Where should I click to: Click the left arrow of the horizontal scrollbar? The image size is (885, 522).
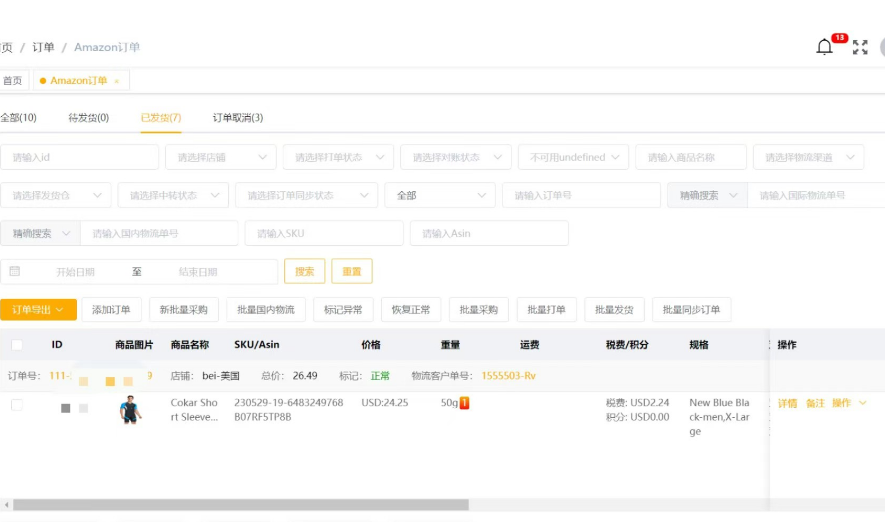pos(6,505)
